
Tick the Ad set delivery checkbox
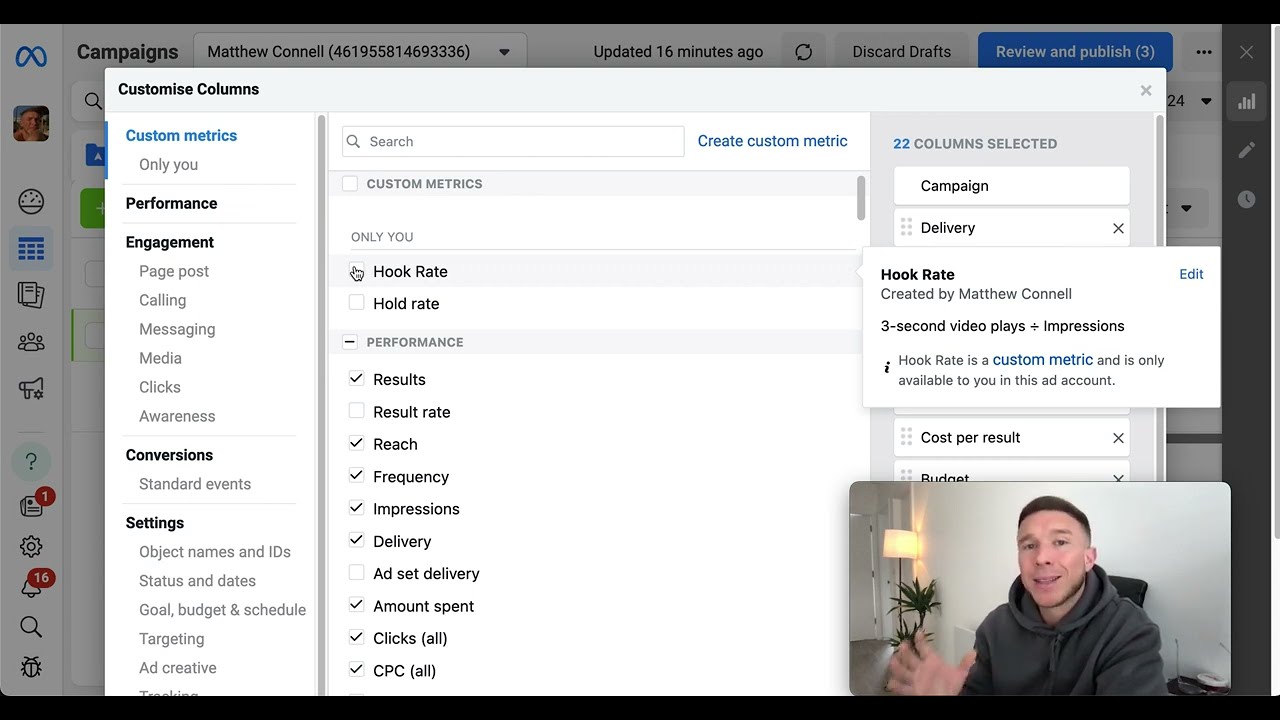pos(356,573)
